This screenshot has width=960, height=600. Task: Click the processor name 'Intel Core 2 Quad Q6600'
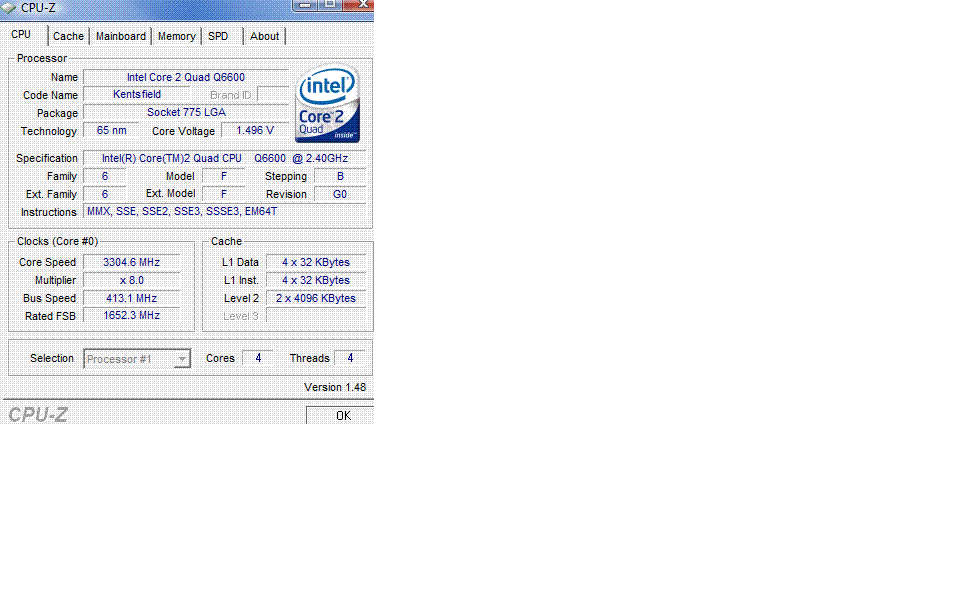click(x=186, y=77)
